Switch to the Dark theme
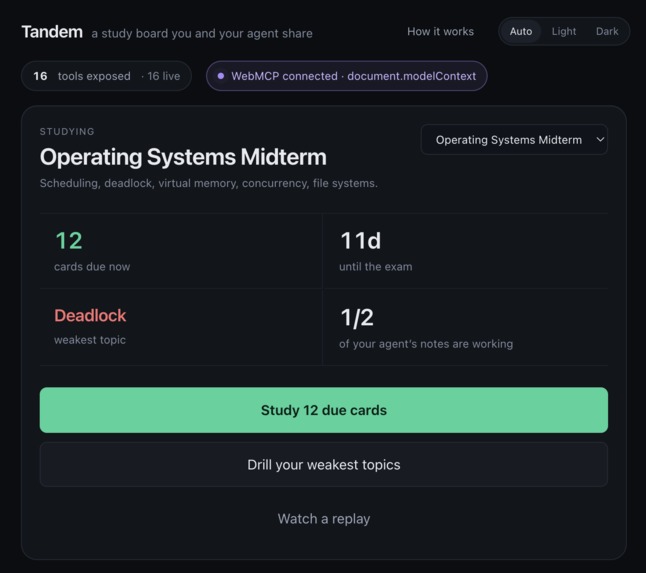646x573 pixels. coord(607,32)
